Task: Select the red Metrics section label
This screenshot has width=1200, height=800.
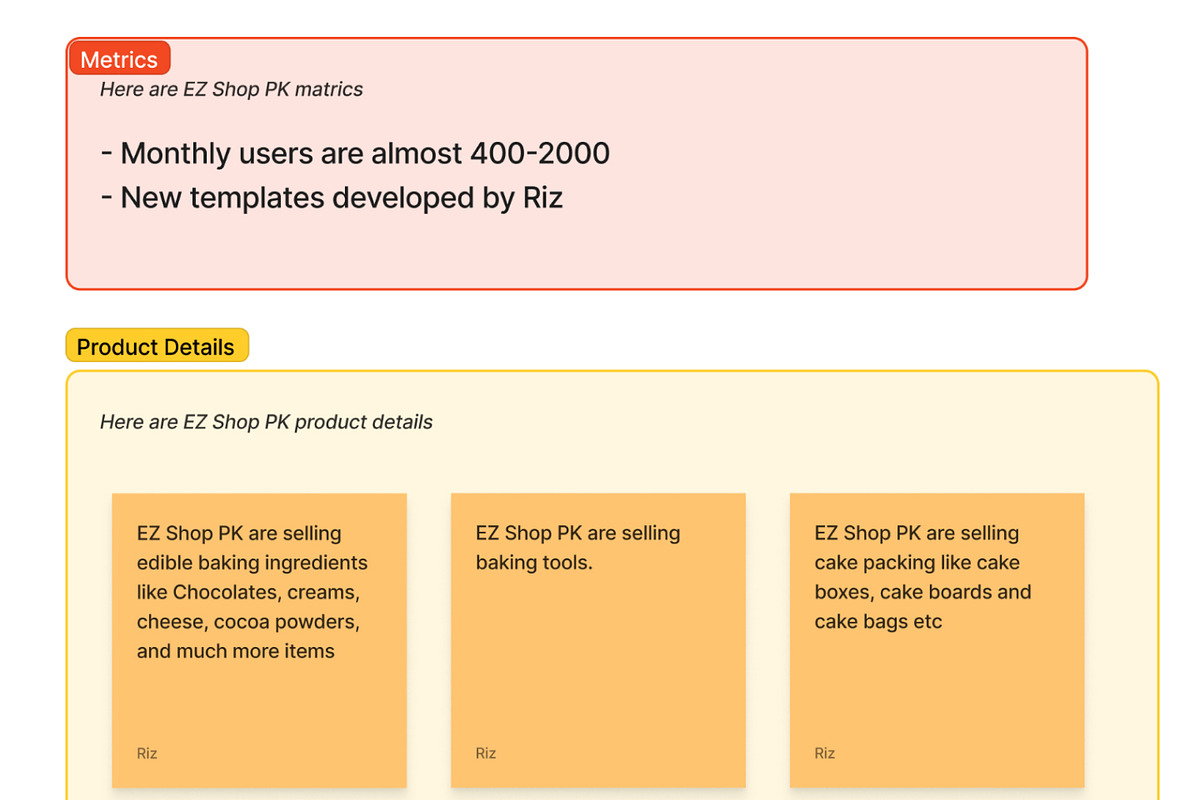Action: (x=119, y=59)
